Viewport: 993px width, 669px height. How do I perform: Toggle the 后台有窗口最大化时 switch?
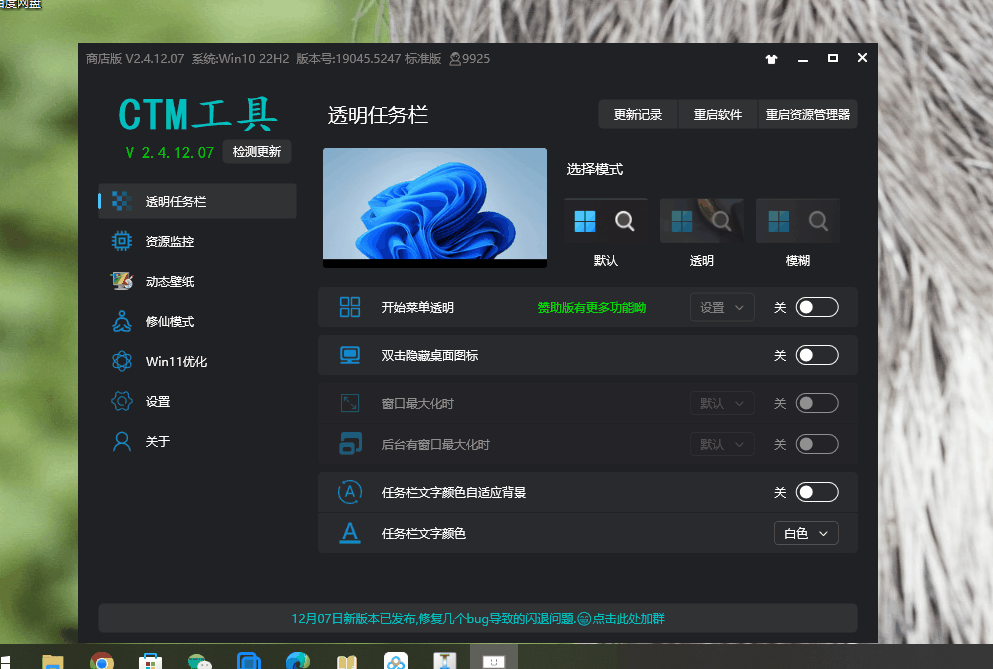[x=817, y=444]
